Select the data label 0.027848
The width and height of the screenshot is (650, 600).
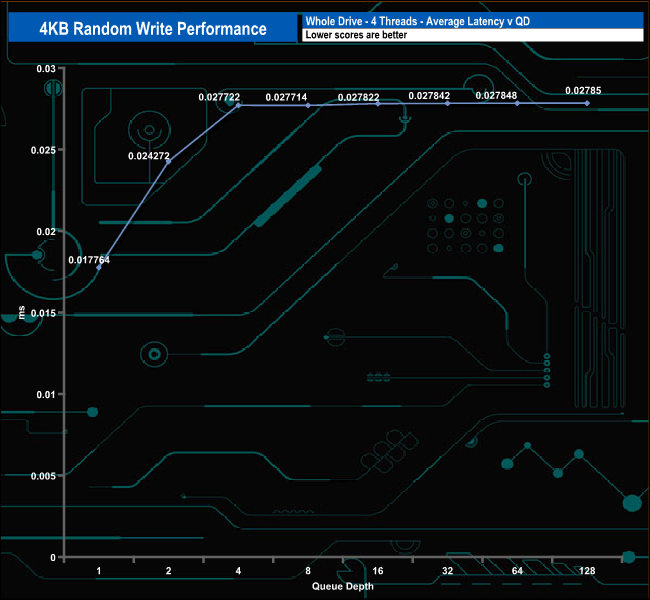click(x=496, y=95)
